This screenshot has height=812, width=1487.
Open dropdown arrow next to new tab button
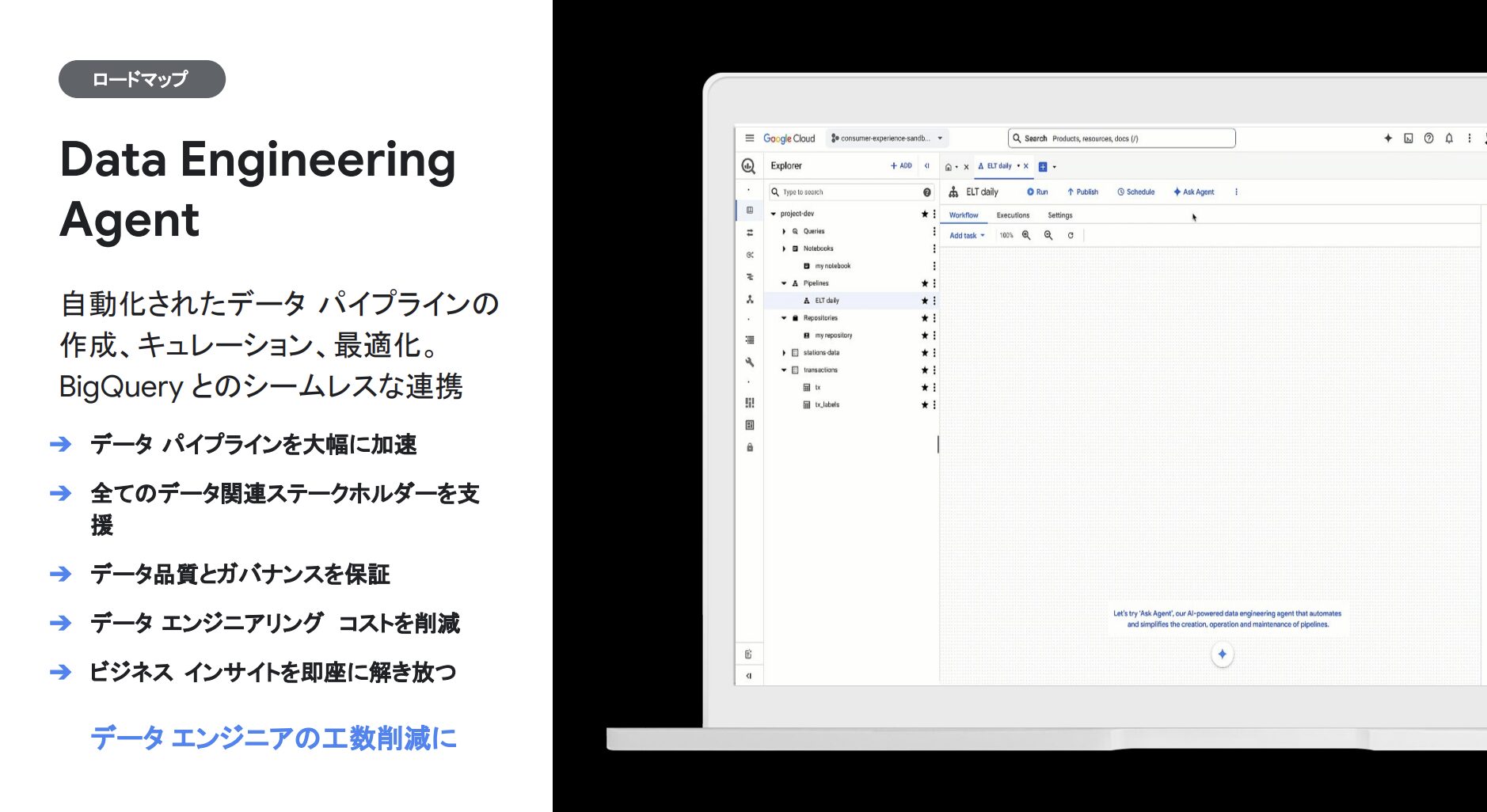[x=1055, y=167]
